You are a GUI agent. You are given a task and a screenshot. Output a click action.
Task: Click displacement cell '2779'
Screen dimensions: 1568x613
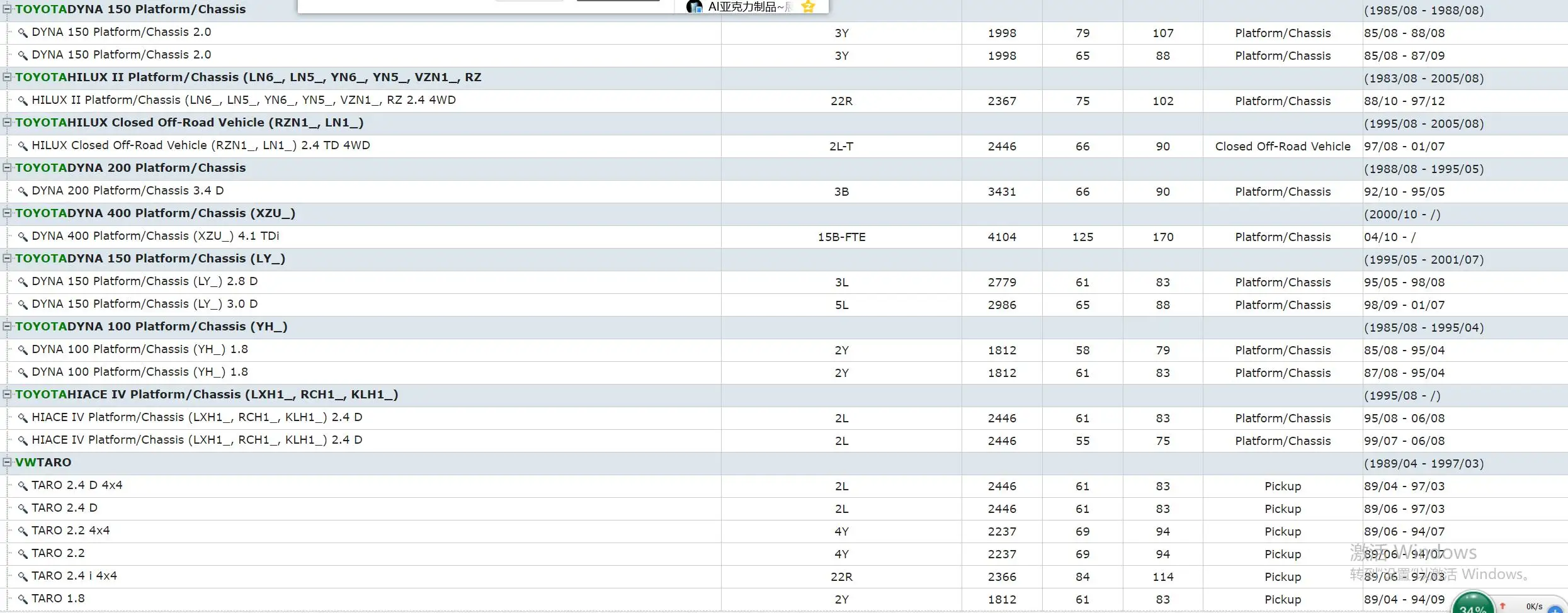coord(1002,283)
